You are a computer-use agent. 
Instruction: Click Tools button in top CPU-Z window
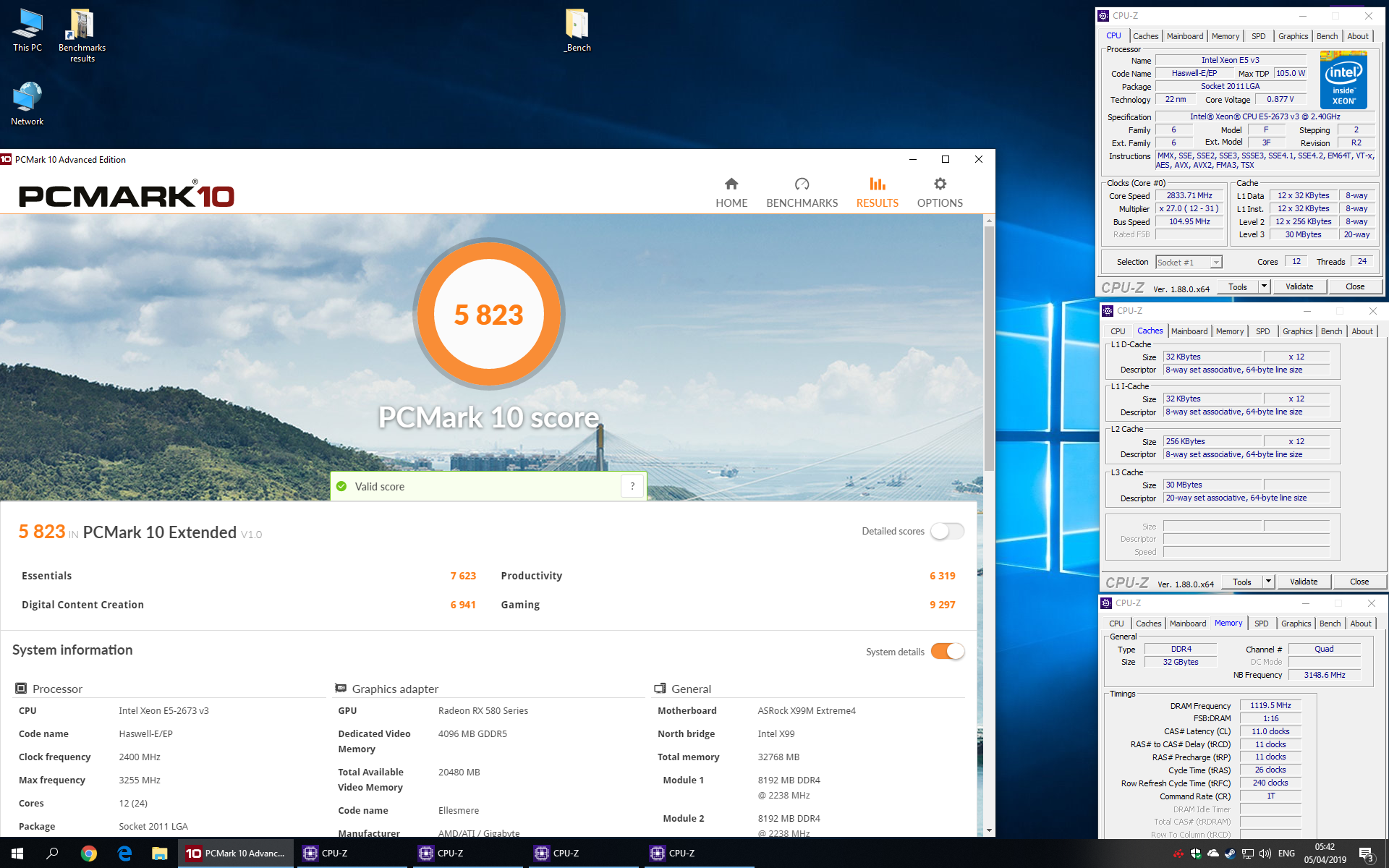pyautogui.click(x=1238, y=286)
